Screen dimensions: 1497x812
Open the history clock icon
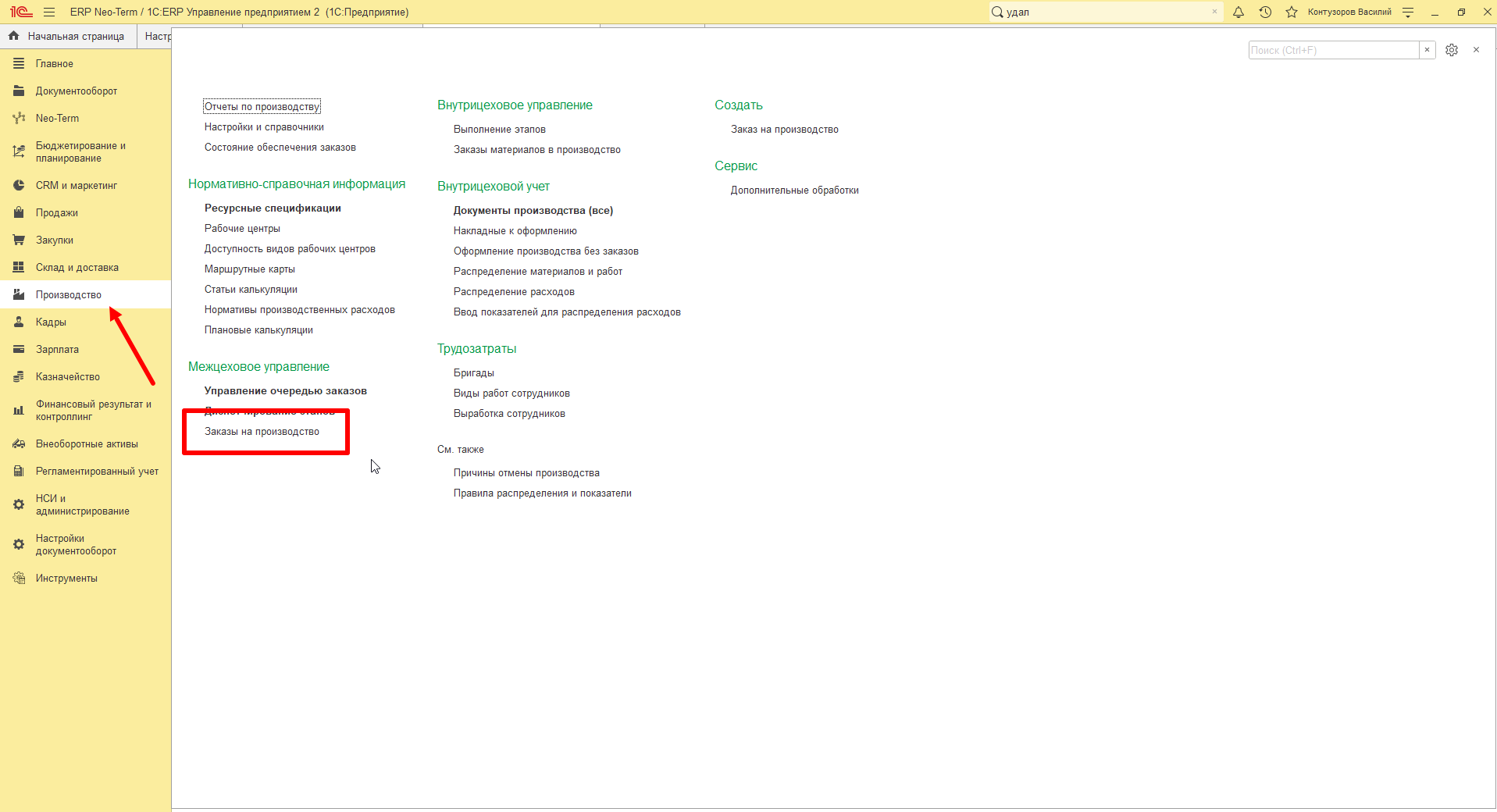coord(1265,12)
